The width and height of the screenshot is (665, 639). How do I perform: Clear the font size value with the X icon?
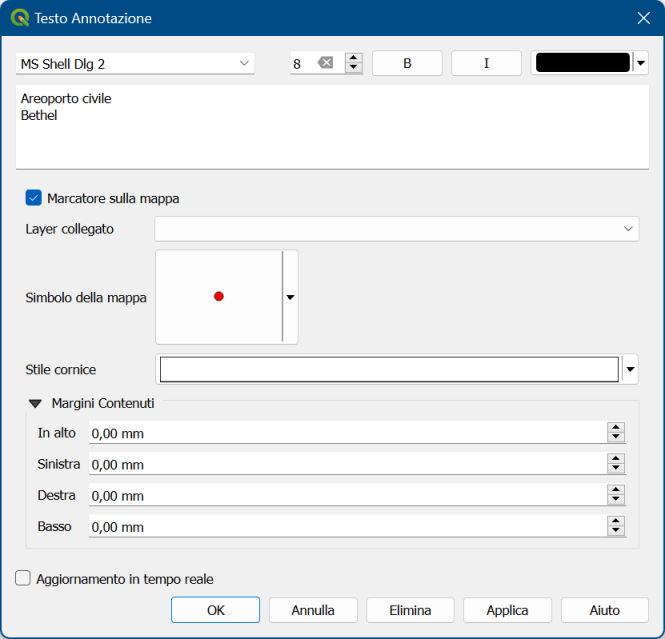tap(326, 63)
